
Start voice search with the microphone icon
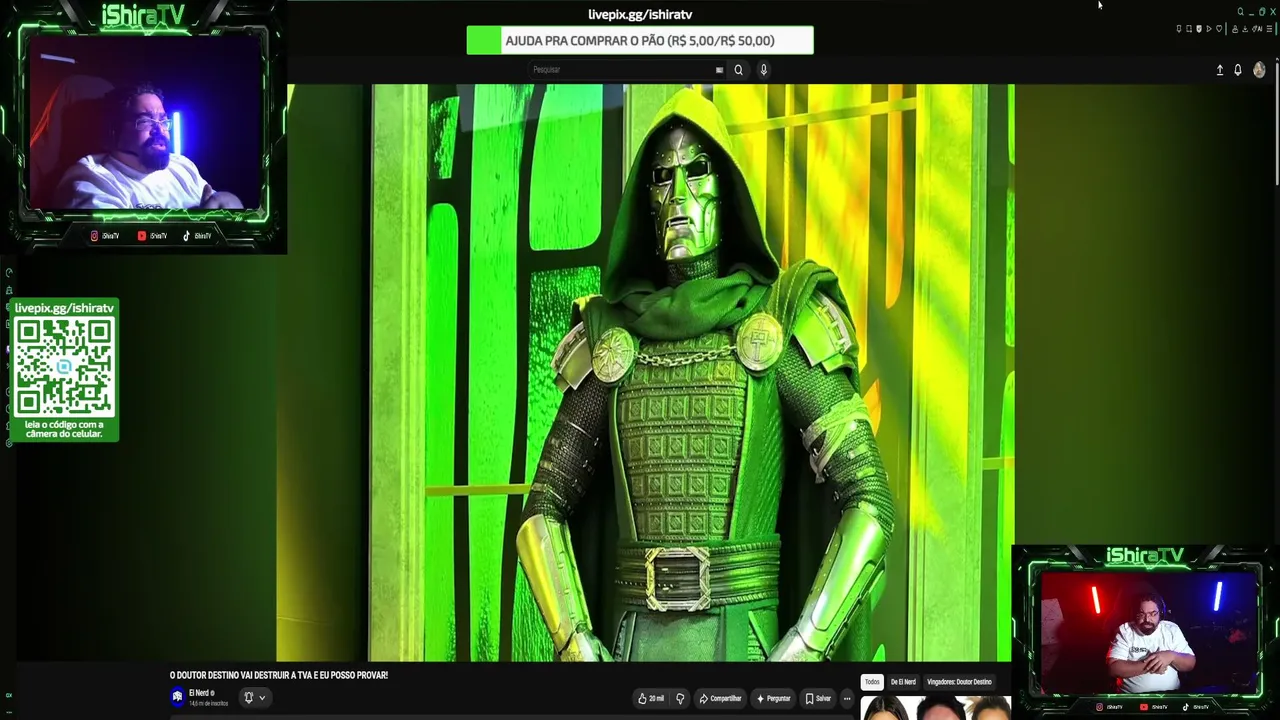point(763,70)
